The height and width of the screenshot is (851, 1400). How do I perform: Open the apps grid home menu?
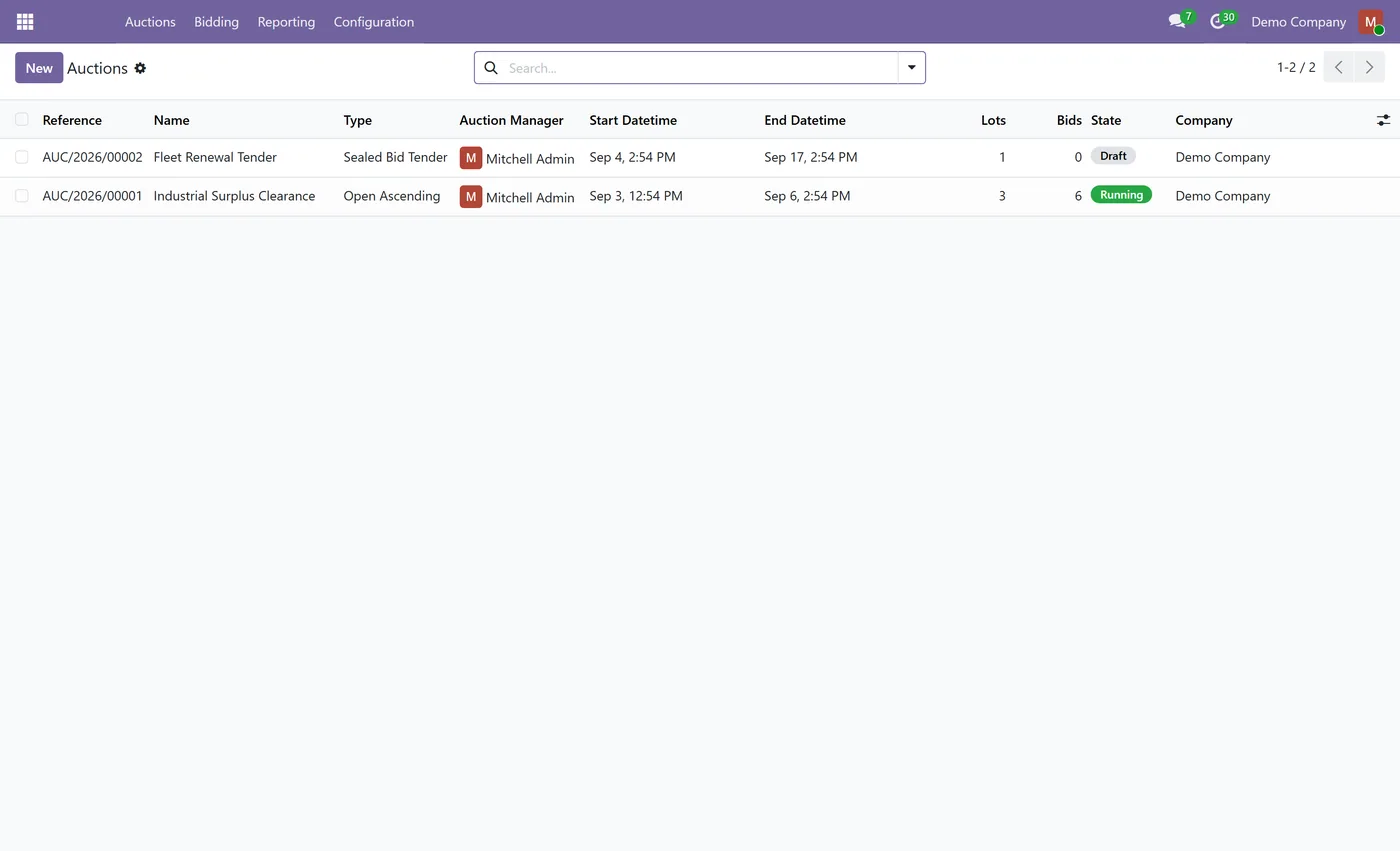[x=25, y=21]
